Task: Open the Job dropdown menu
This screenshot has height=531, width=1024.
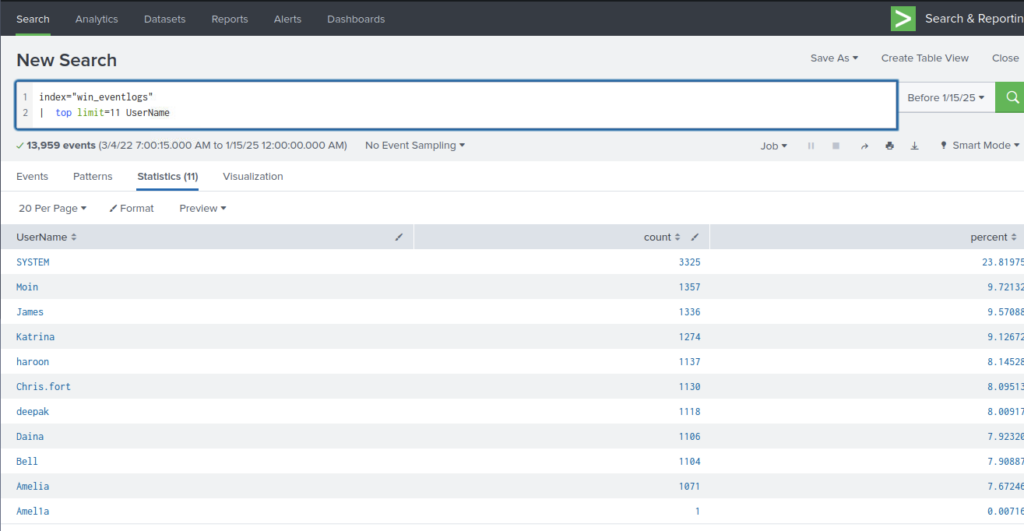Action: 773,146
